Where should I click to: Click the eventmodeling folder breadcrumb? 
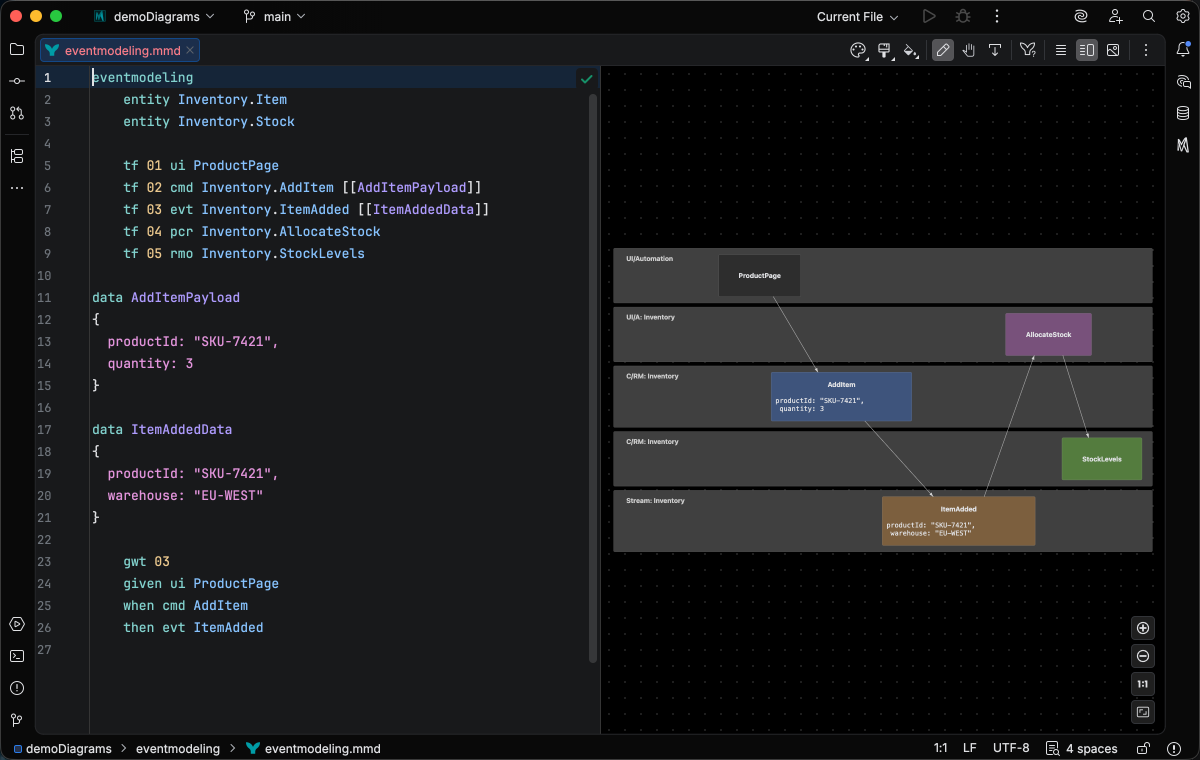tap(178, 748)
